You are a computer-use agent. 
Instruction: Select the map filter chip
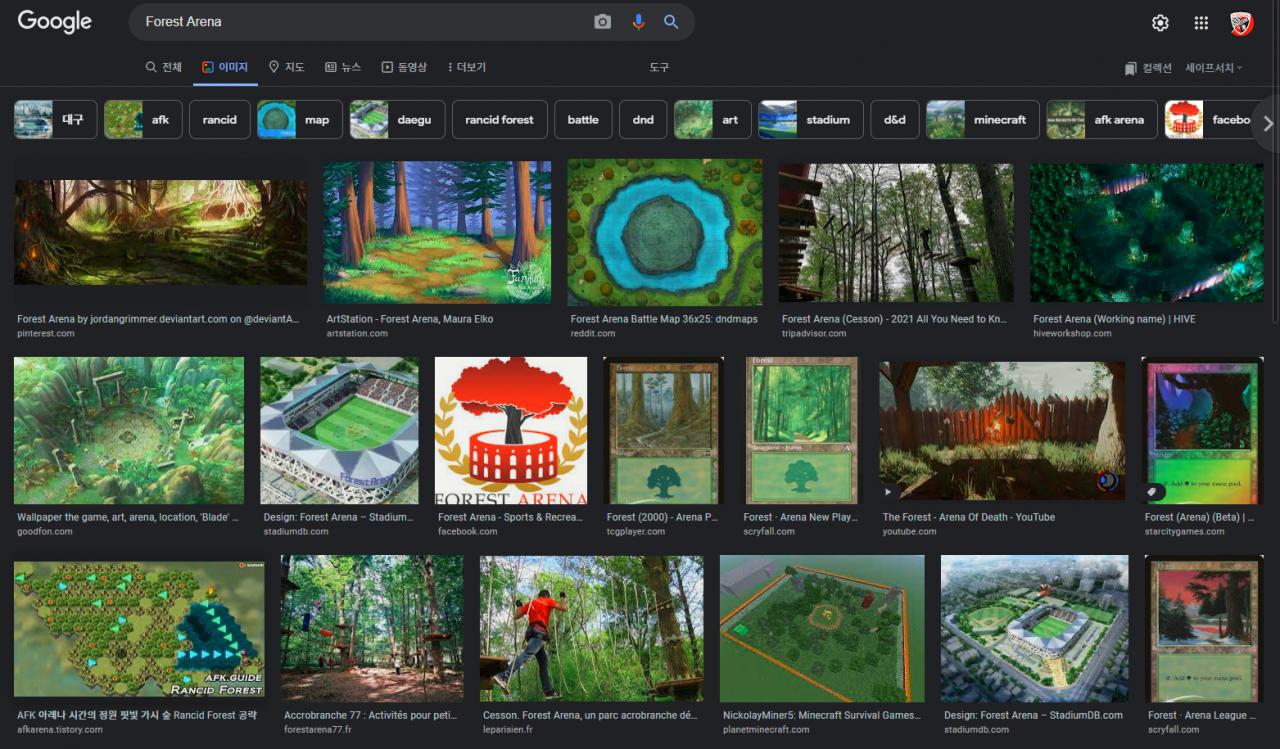(x=300, y=119)
